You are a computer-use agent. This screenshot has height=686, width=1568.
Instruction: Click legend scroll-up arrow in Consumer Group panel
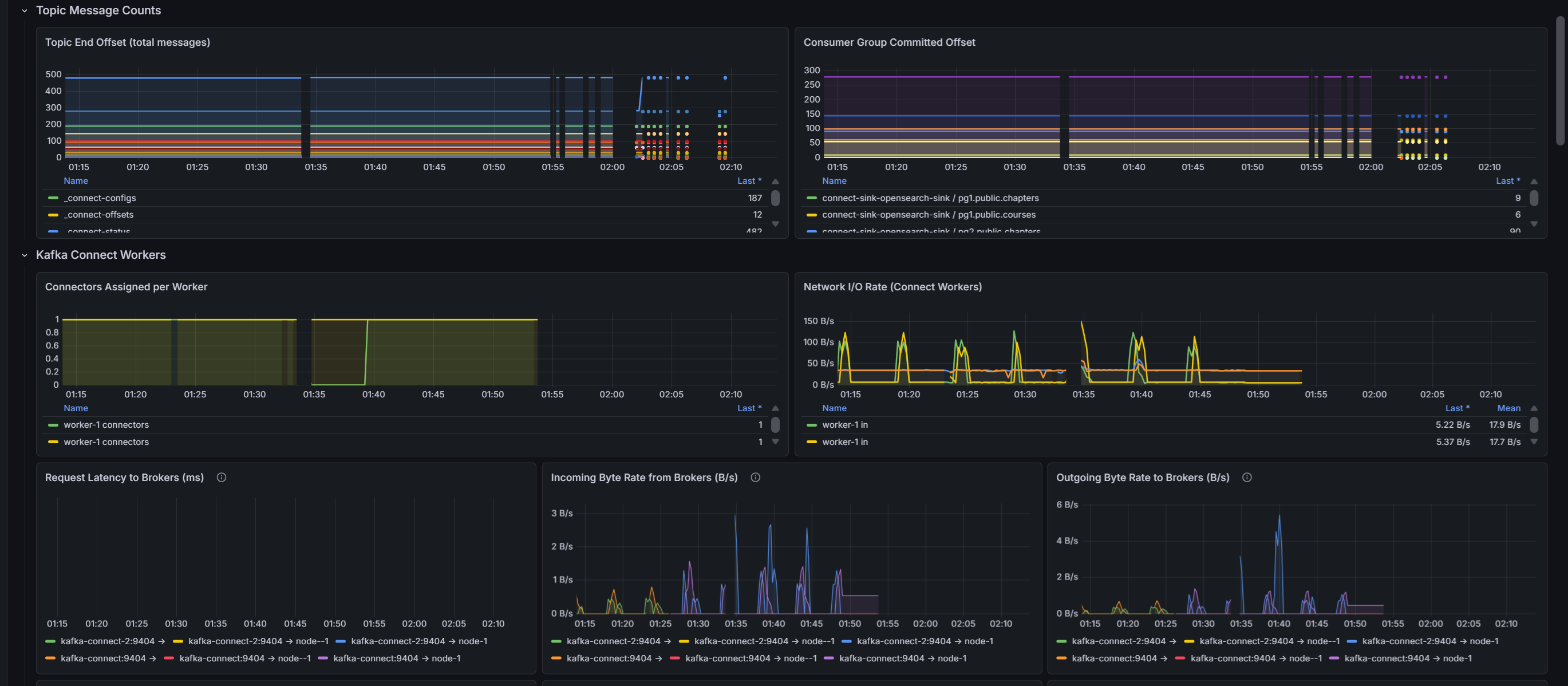[x=1534, y=182]
